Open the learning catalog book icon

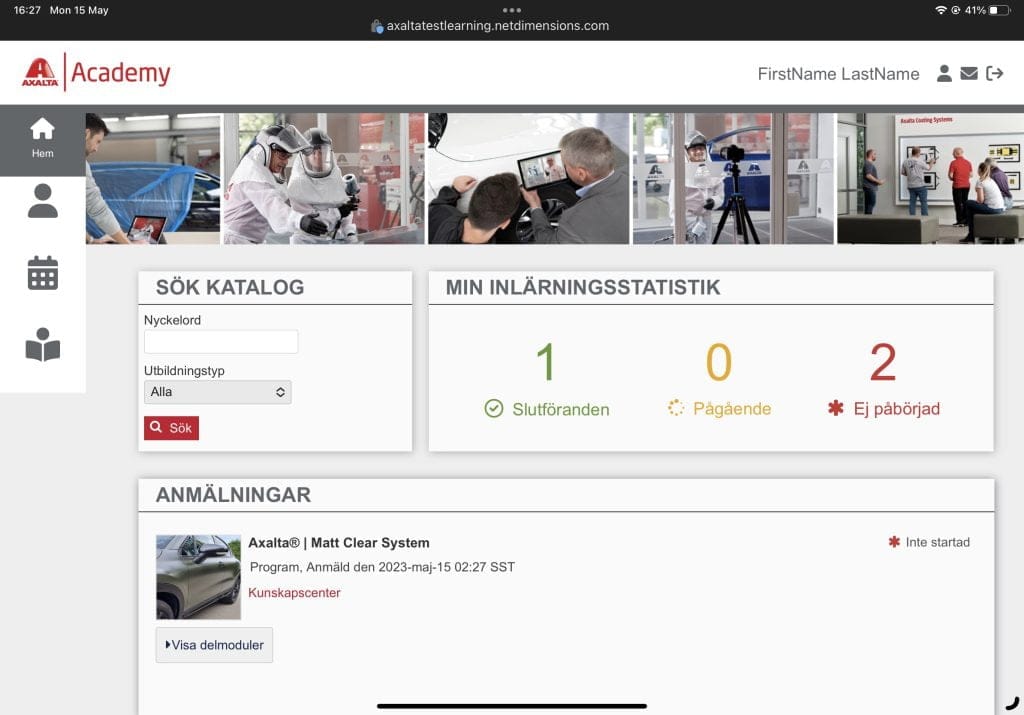(42, 343)
